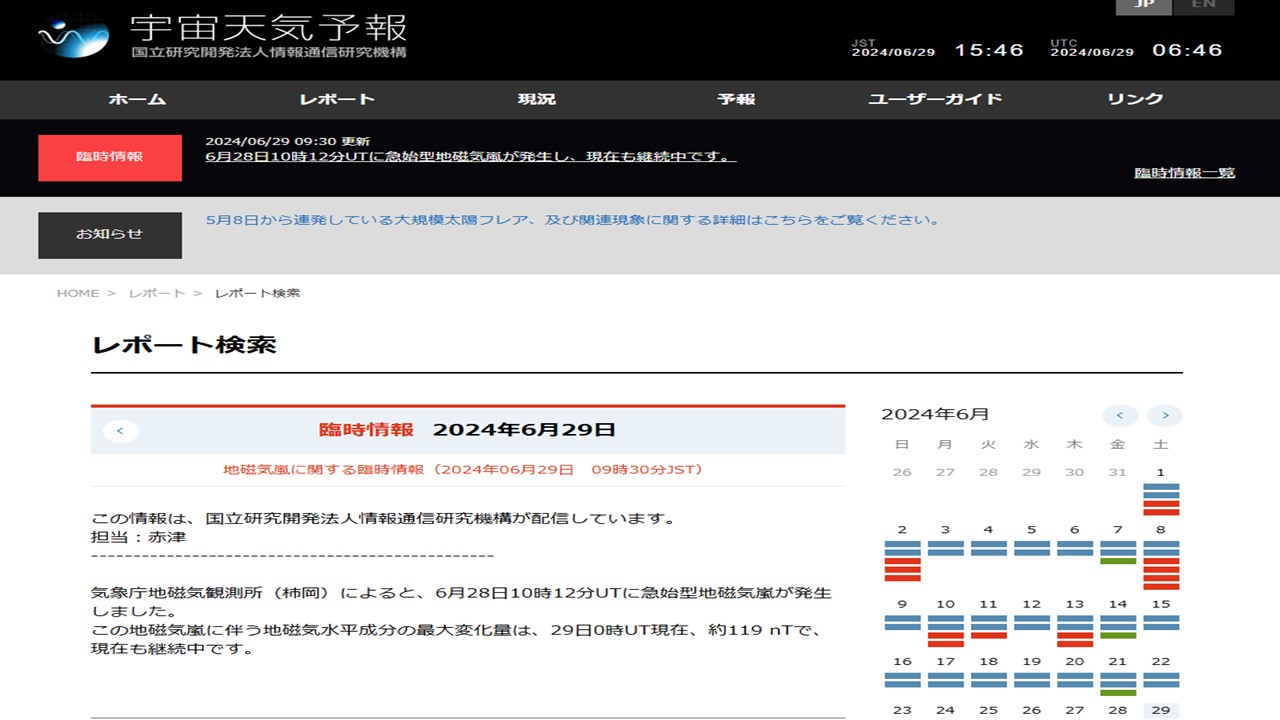Screen dimensions: 1280x720
Task: Open red report bar under June 10
Action: [945, 635]
